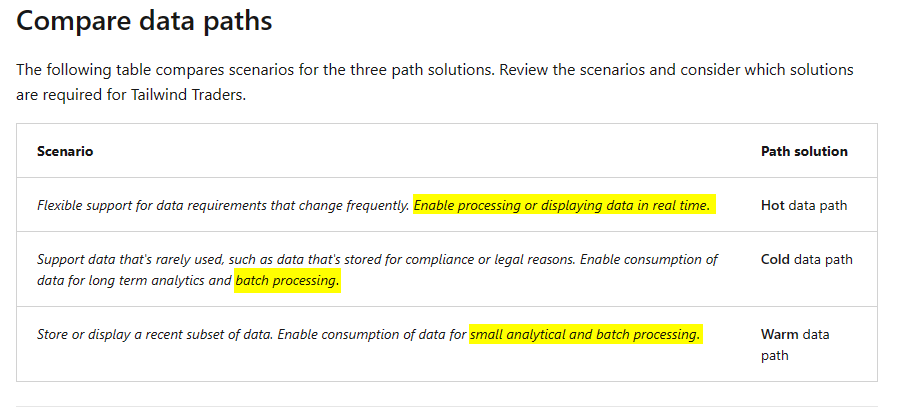Click the 'Compare data paths' heading

(x=144, y=21)
